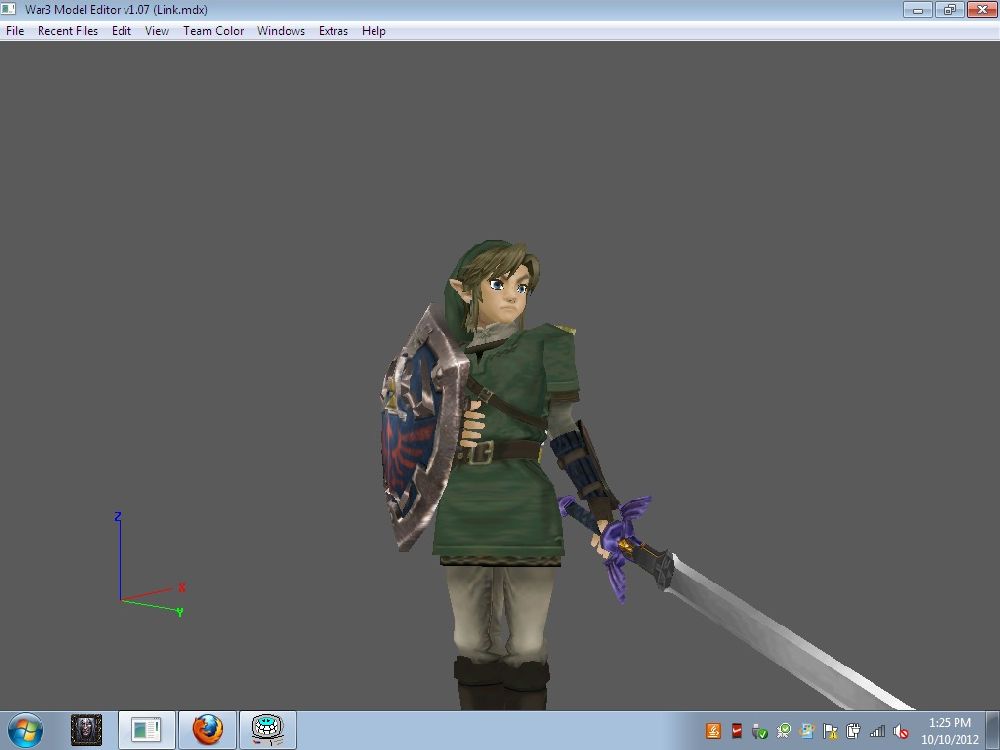Open the View menu

pos(156,31)
